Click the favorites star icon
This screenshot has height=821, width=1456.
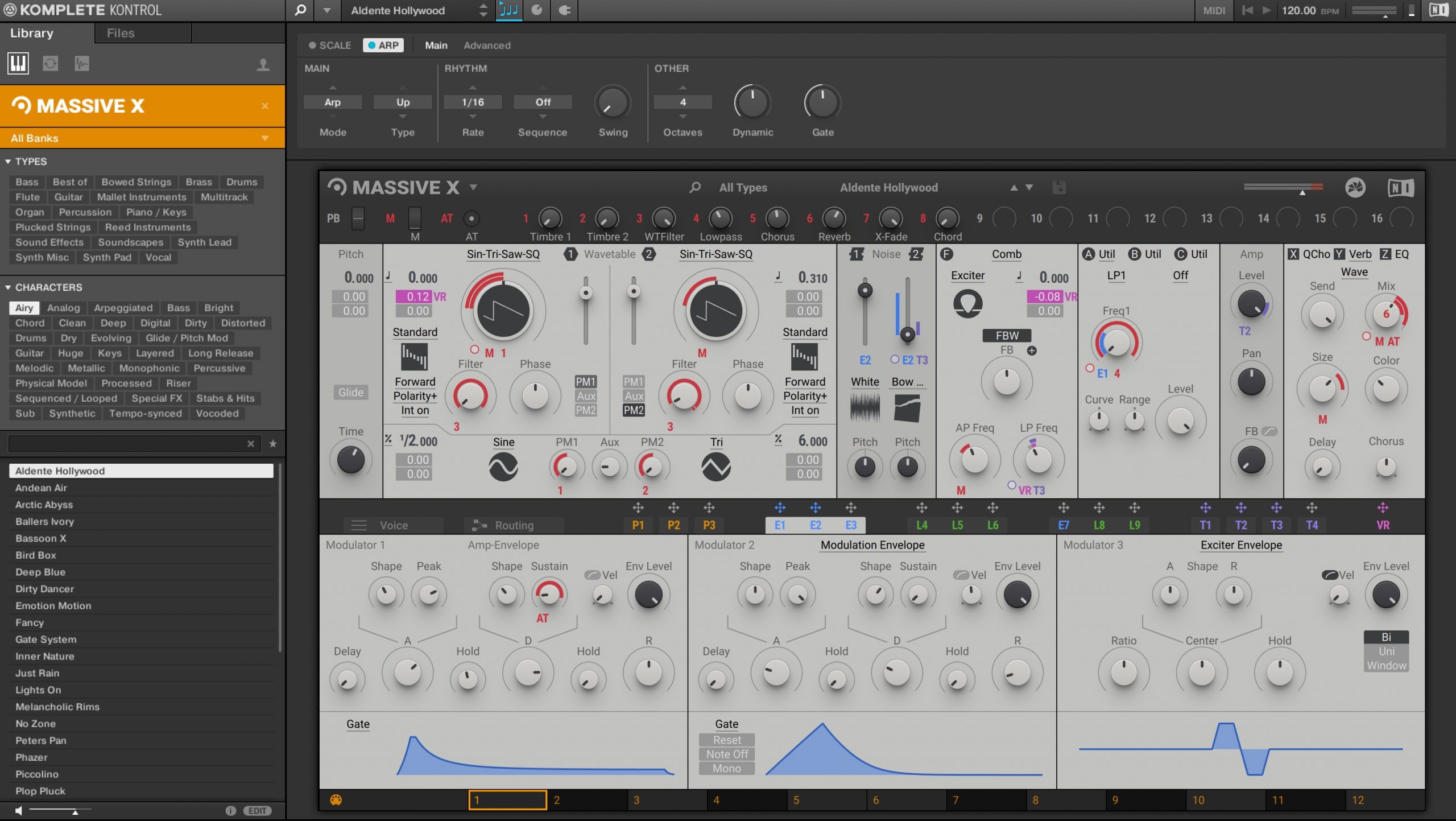click(273, 443)
